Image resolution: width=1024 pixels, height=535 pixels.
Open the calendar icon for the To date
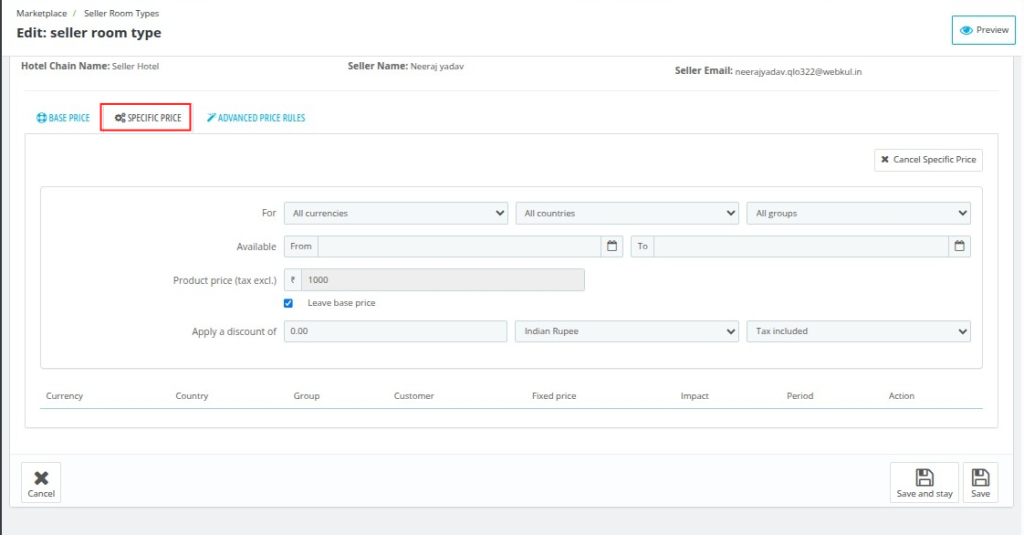(959, 246)
